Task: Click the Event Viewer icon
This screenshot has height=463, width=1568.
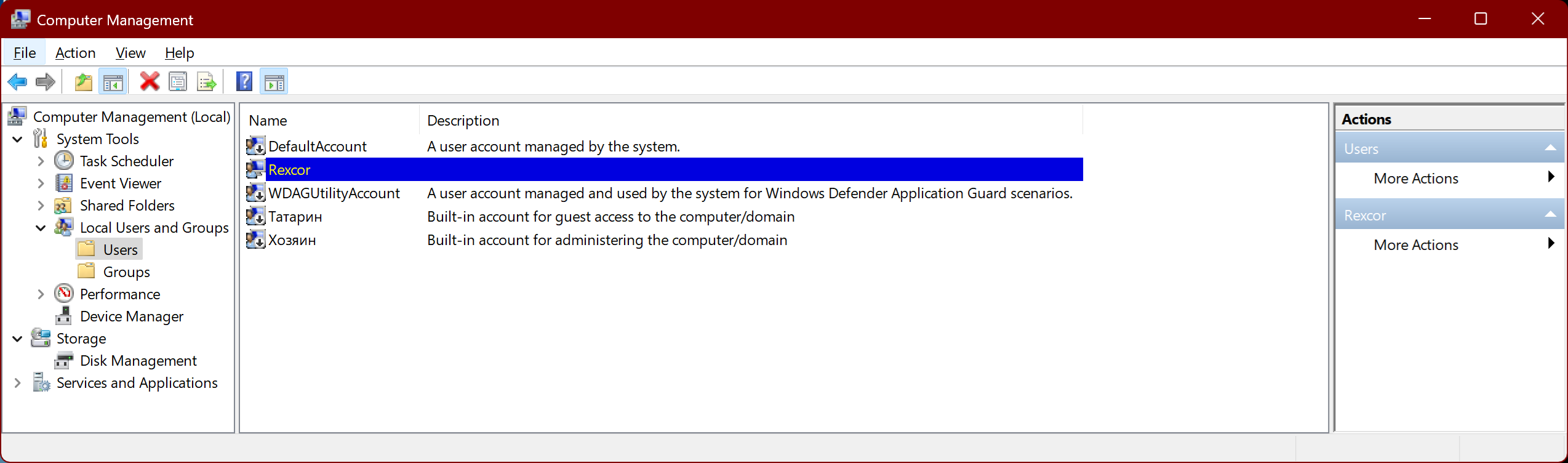Action: point(64,183)
